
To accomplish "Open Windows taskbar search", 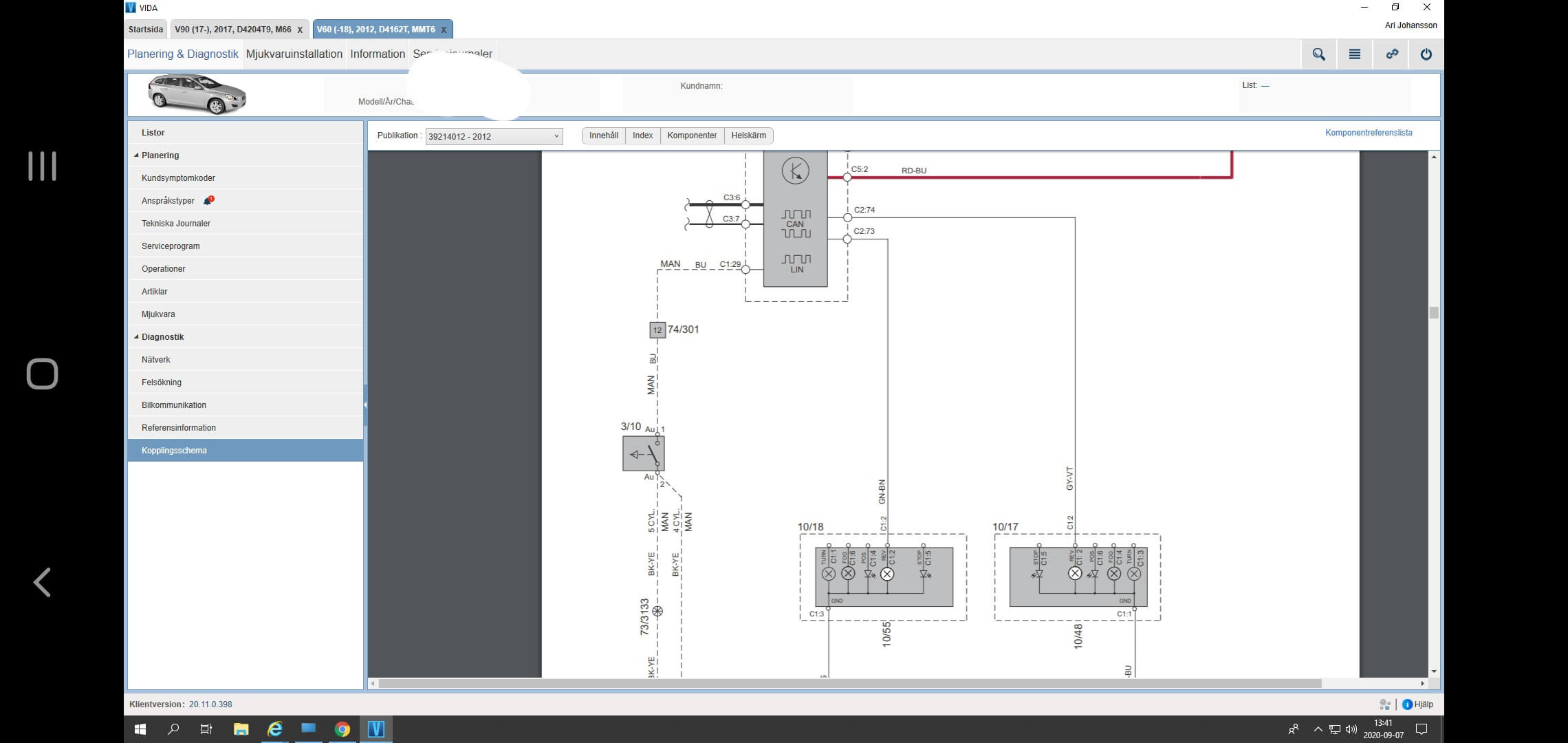I will (173, 729).
